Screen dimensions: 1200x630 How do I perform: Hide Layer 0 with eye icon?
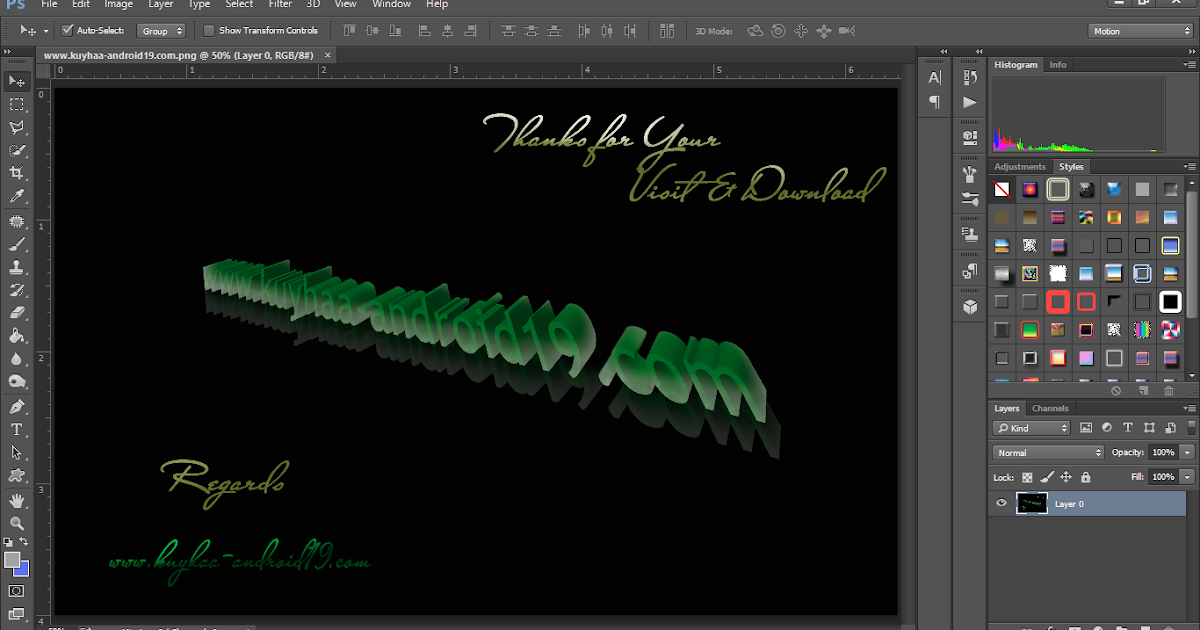pyautogui.click(x=1002, y=504)
